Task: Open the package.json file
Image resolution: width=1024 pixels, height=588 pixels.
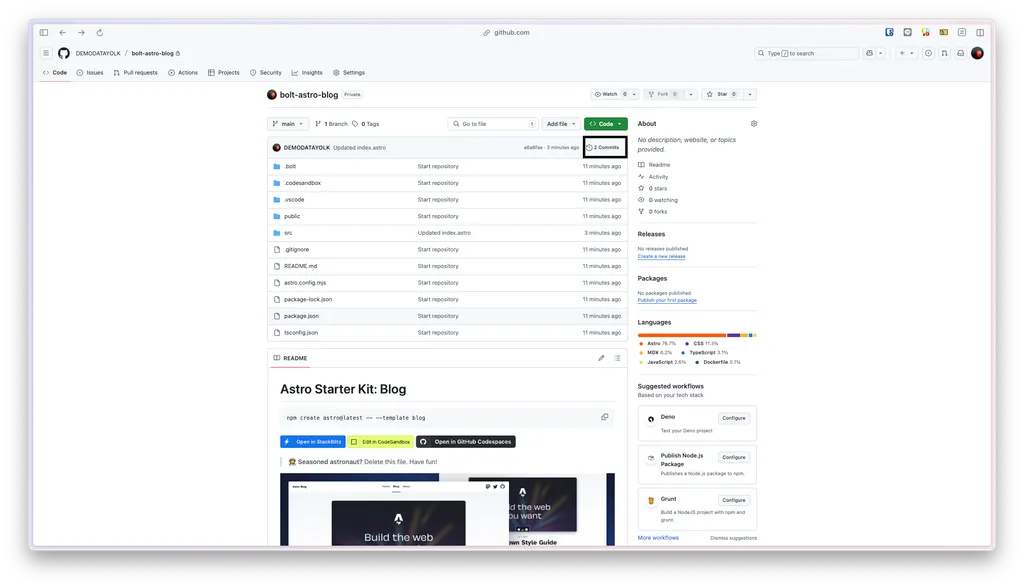Action: pos(301,316)
